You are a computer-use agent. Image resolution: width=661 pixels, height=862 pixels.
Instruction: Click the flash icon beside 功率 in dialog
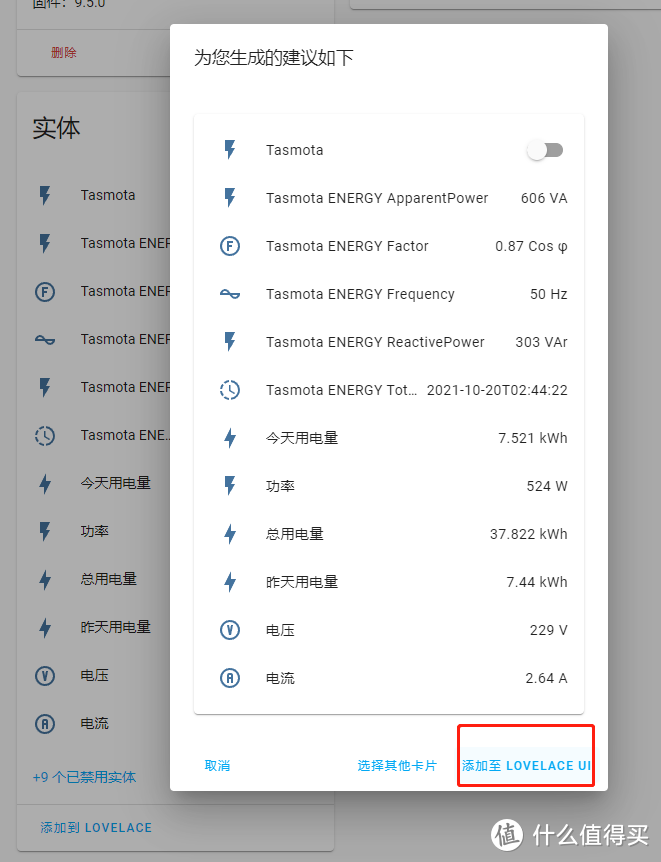point(230,486)
